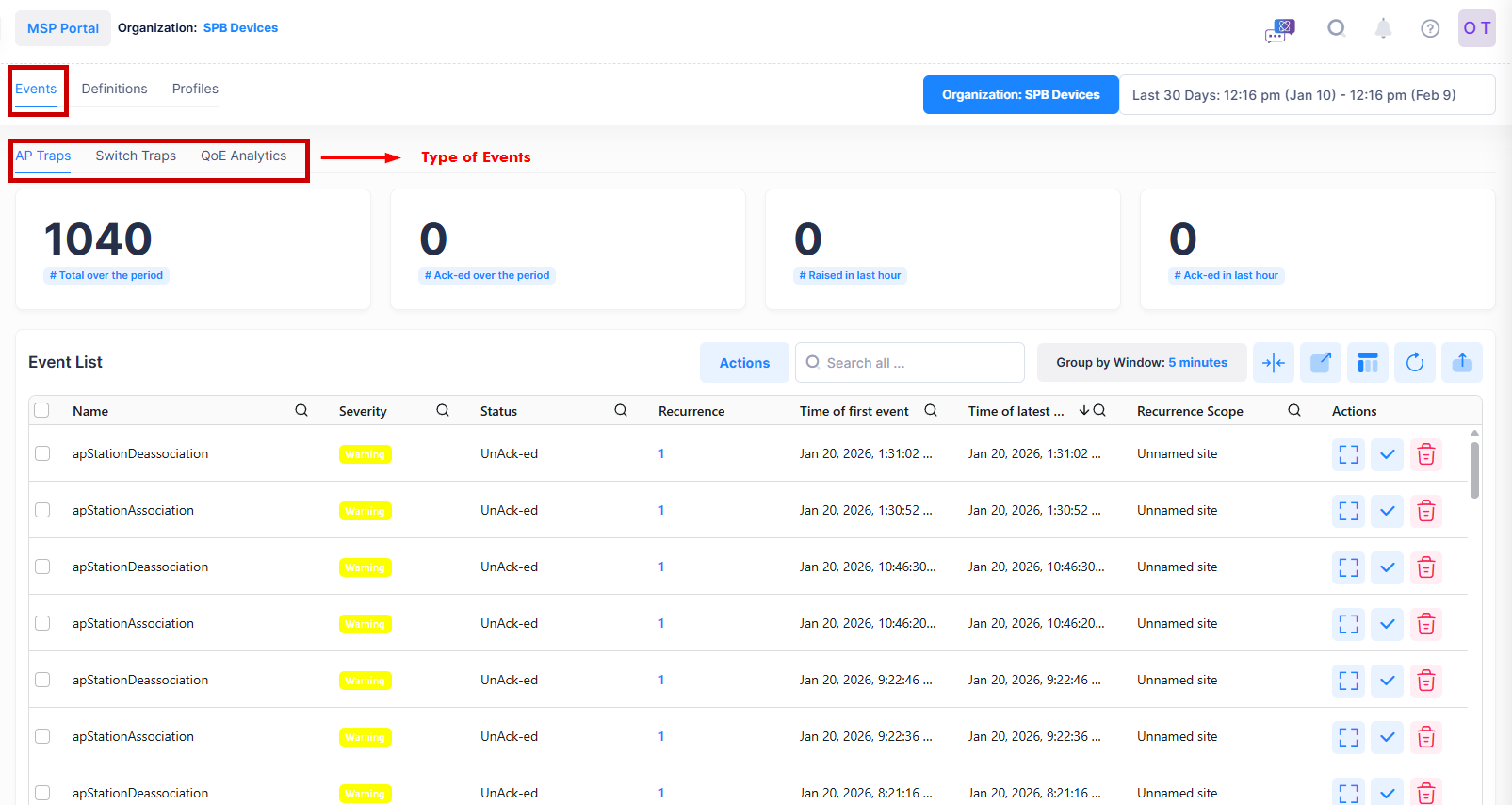Image resolution: width=1512 pixels, height=805 pixels.
Task: Open the Organization: SPB Devices selector
Action: point(1020,95)
